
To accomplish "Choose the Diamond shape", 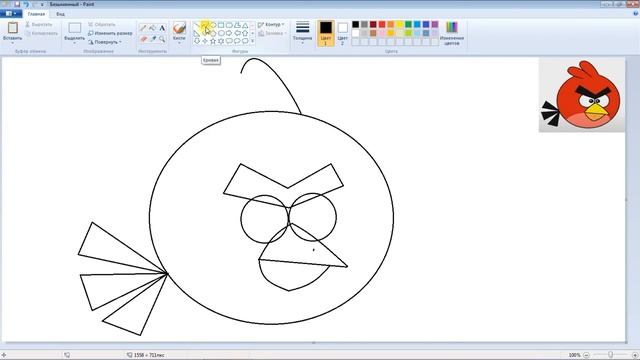I will tap(205, 33).
